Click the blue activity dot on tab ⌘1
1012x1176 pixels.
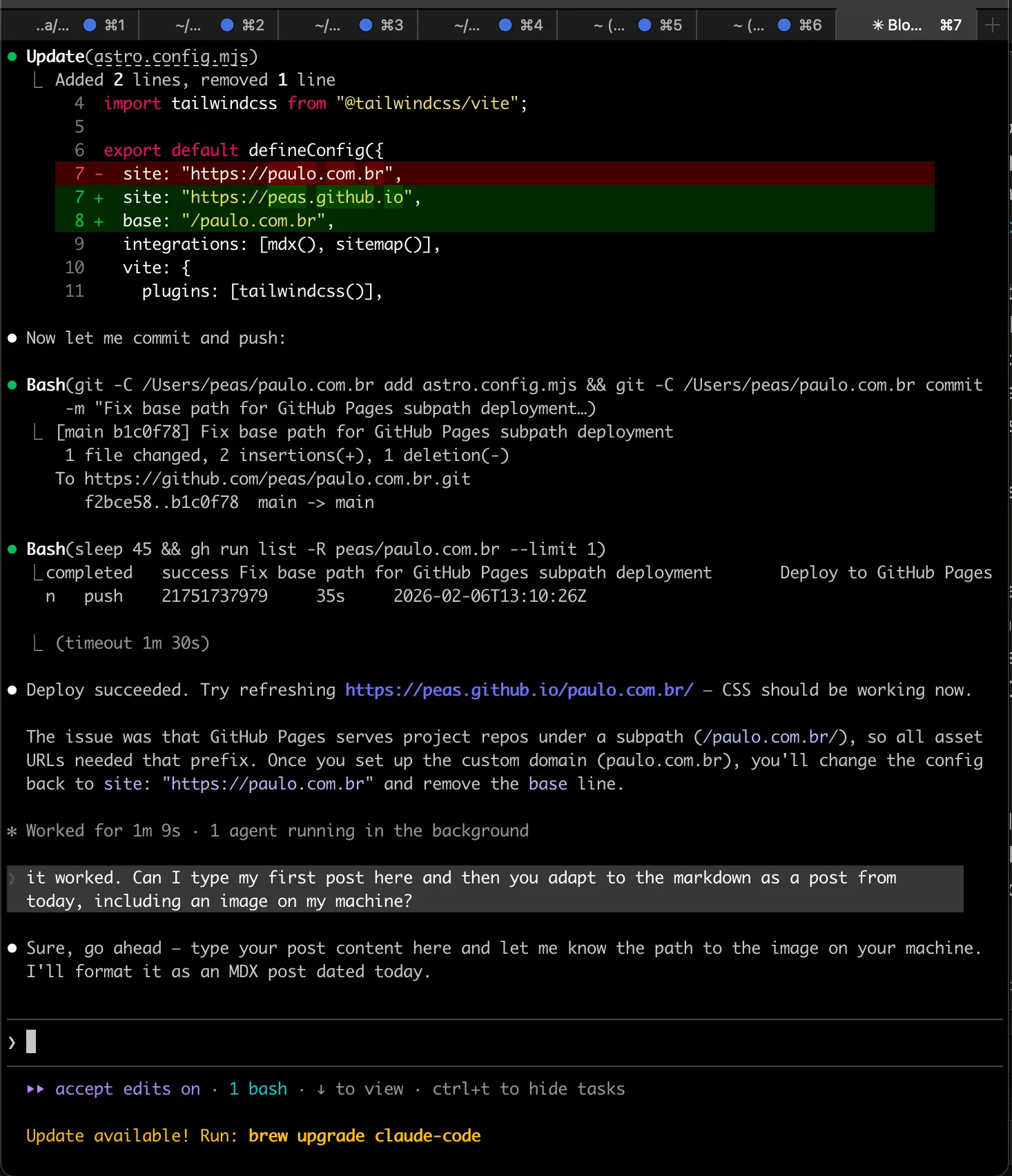(90, 26)
